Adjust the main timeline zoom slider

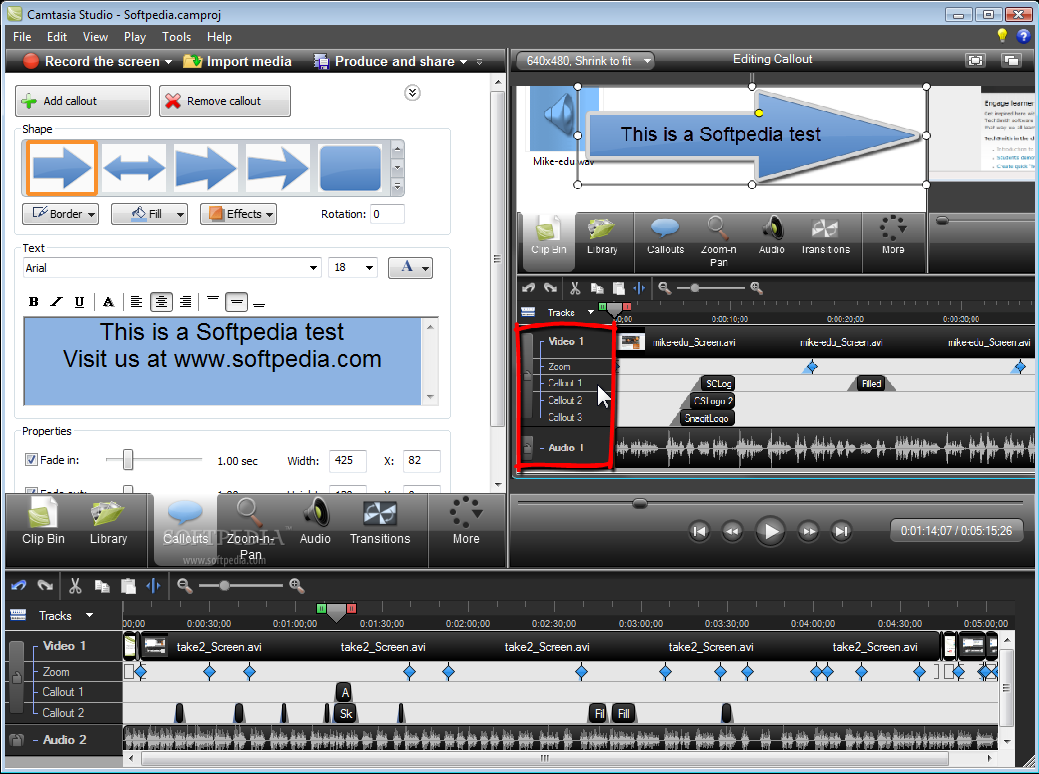[x=225, y=586]
